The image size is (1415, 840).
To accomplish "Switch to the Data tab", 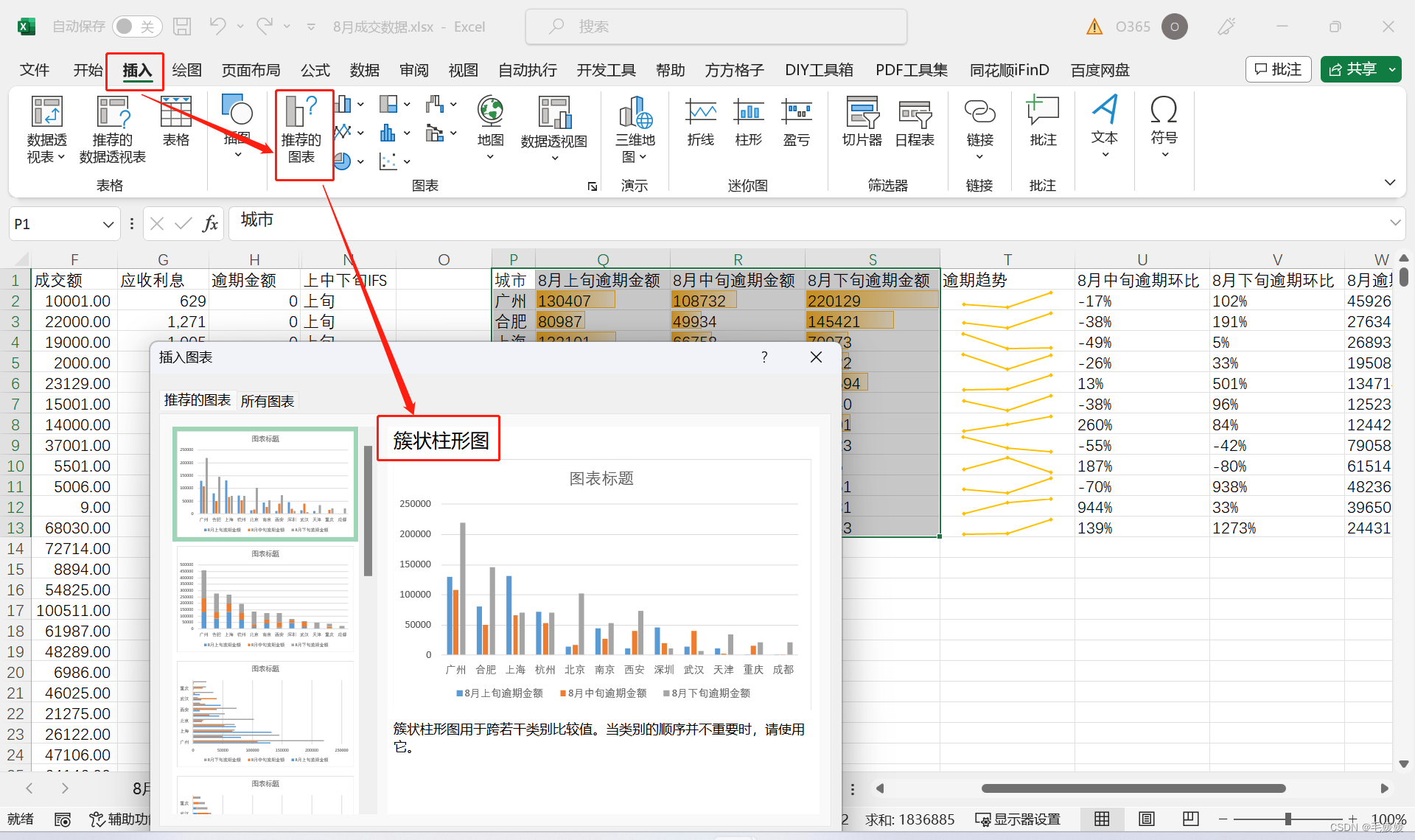I will pyautogui.click(x=365, y=70).
